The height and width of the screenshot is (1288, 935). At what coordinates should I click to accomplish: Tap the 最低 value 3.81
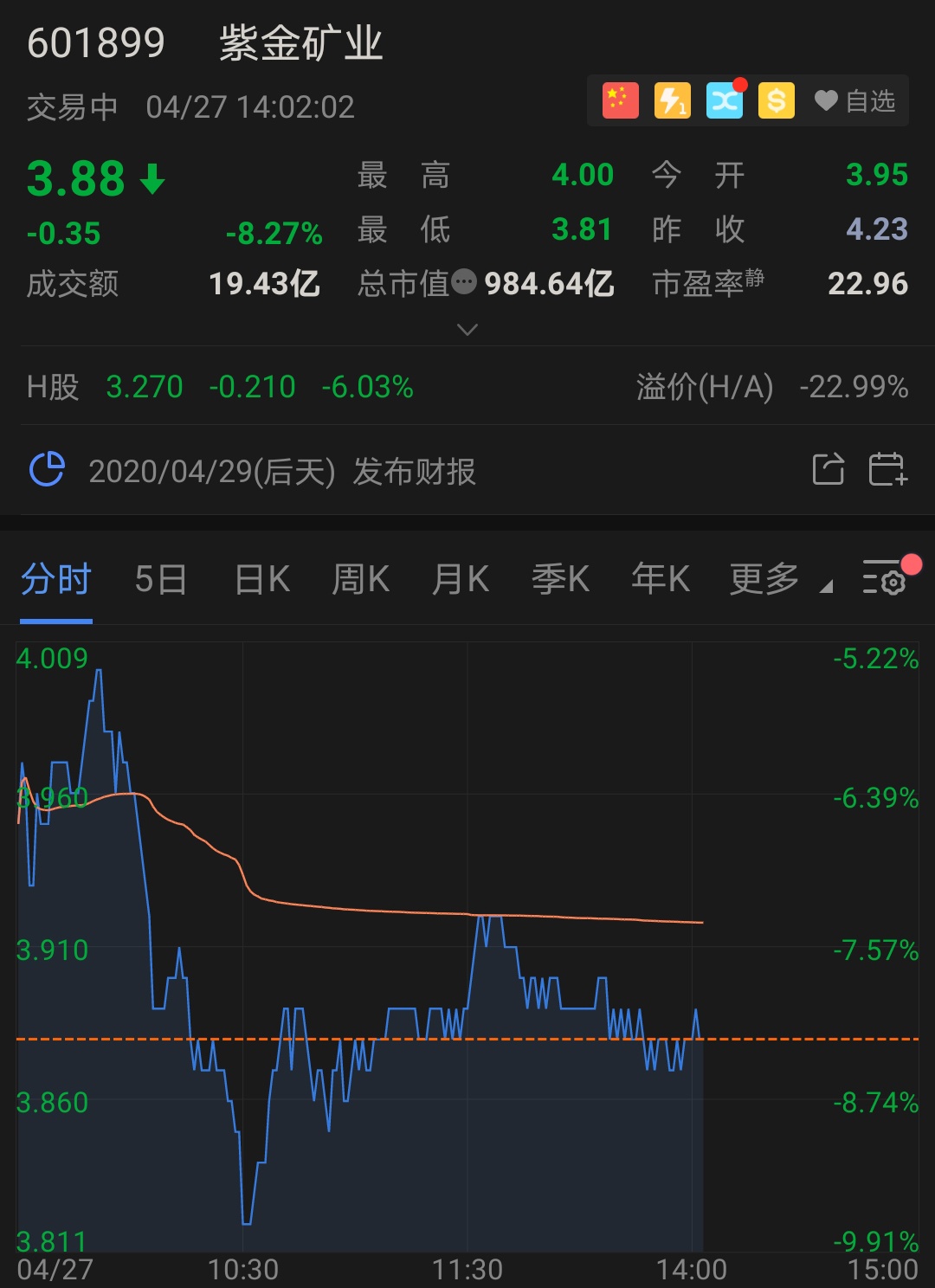point(582,229)
